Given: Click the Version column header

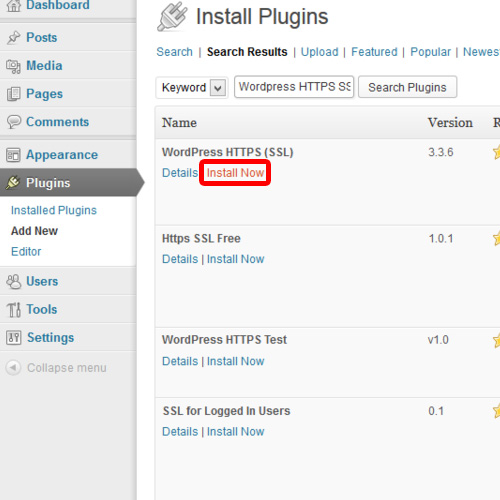Looking at the screenshot, I should pos(450,123).
